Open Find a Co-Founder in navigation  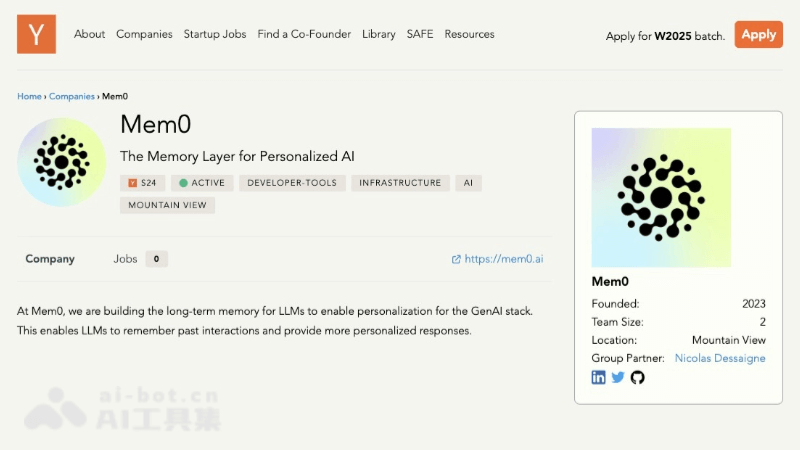(x=304, y=34)
